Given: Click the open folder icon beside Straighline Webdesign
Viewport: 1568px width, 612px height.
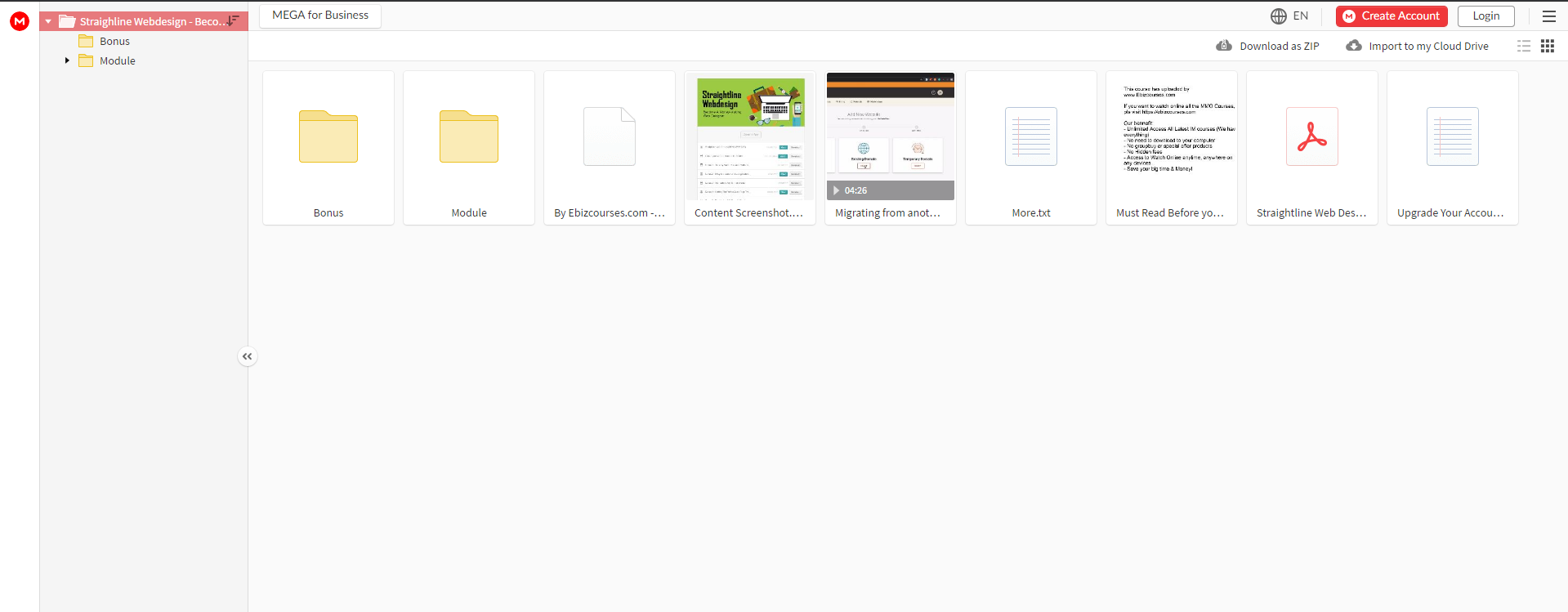Looking at the screenshot, I should click(67, 21).
